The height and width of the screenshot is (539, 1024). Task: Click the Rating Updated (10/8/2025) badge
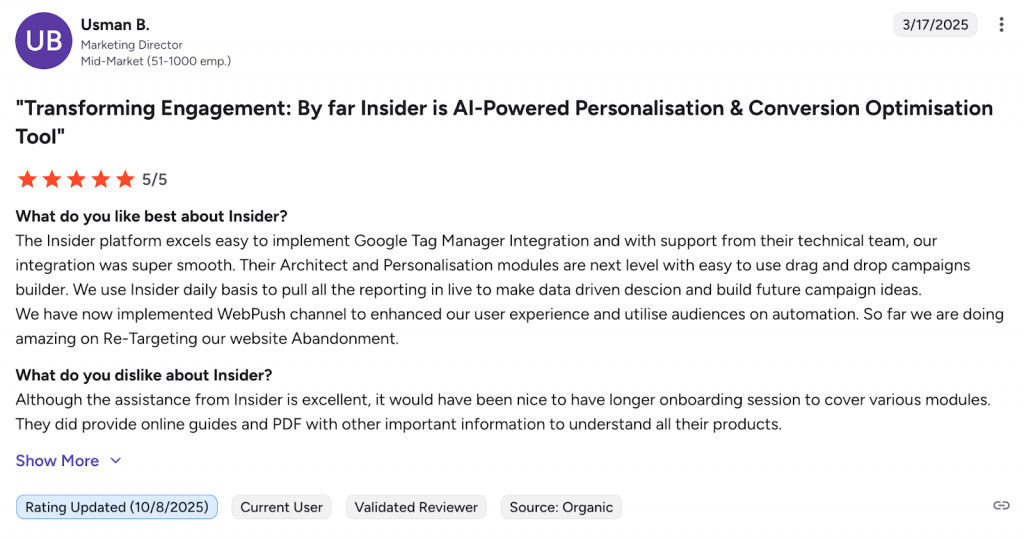[x=117, y=507]
